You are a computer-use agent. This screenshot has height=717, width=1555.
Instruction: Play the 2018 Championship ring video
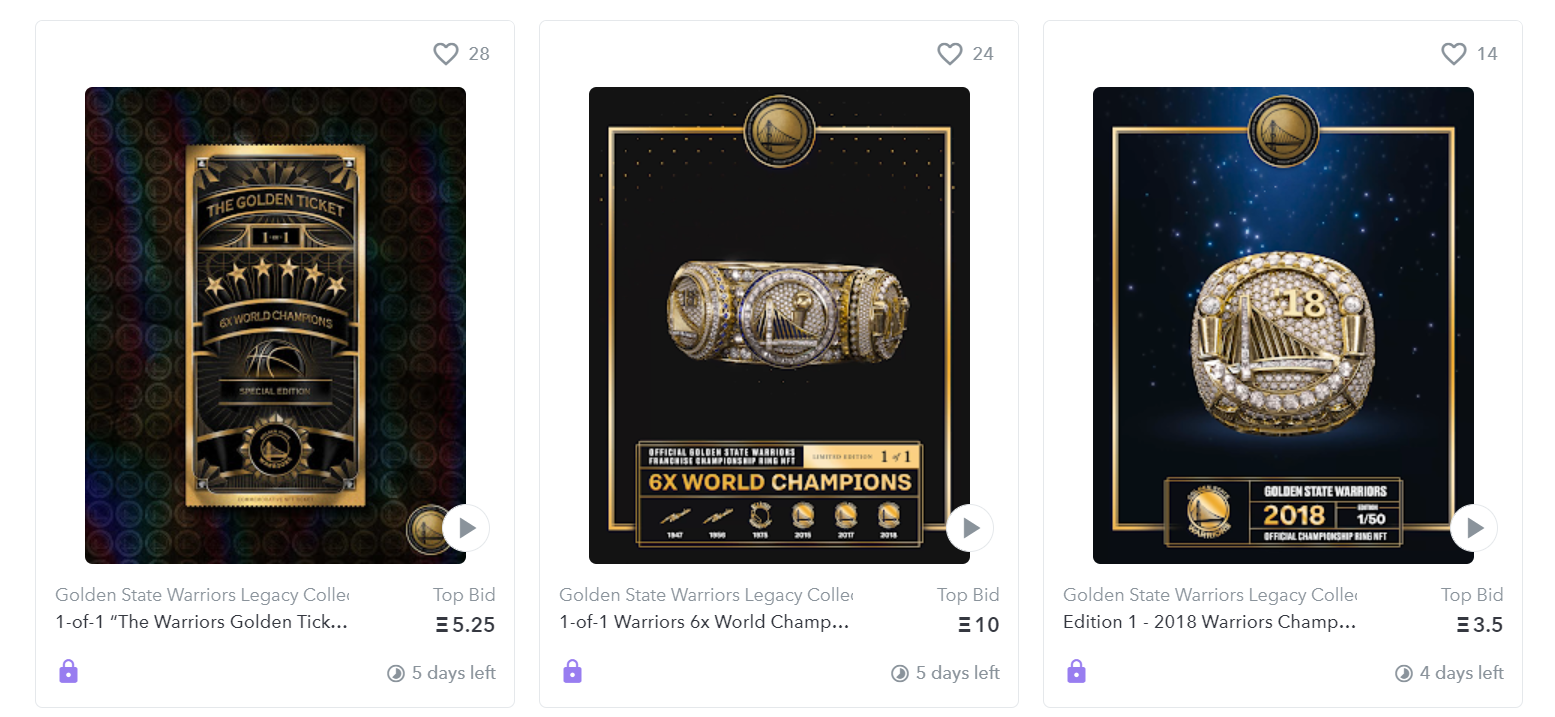click(x=1474, y=528)
